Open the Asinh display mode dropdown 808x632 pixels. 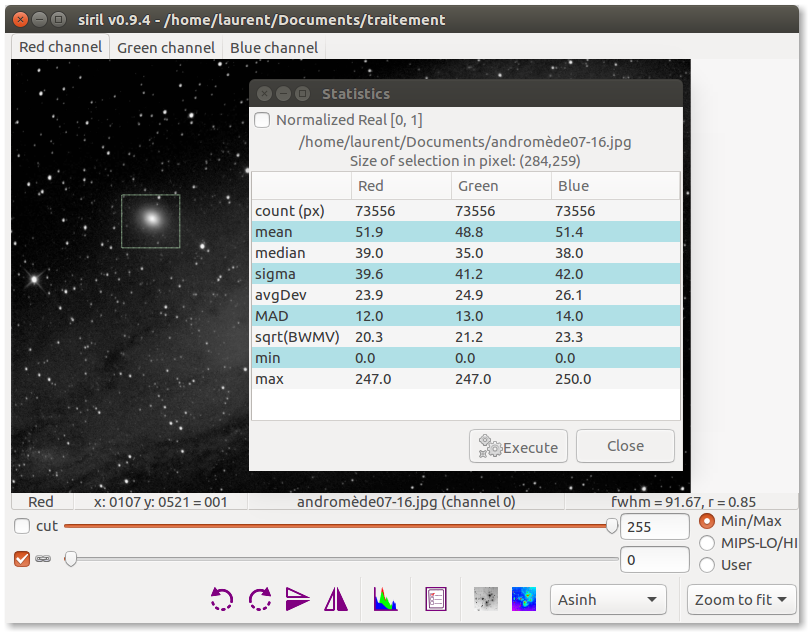point(608,600)
